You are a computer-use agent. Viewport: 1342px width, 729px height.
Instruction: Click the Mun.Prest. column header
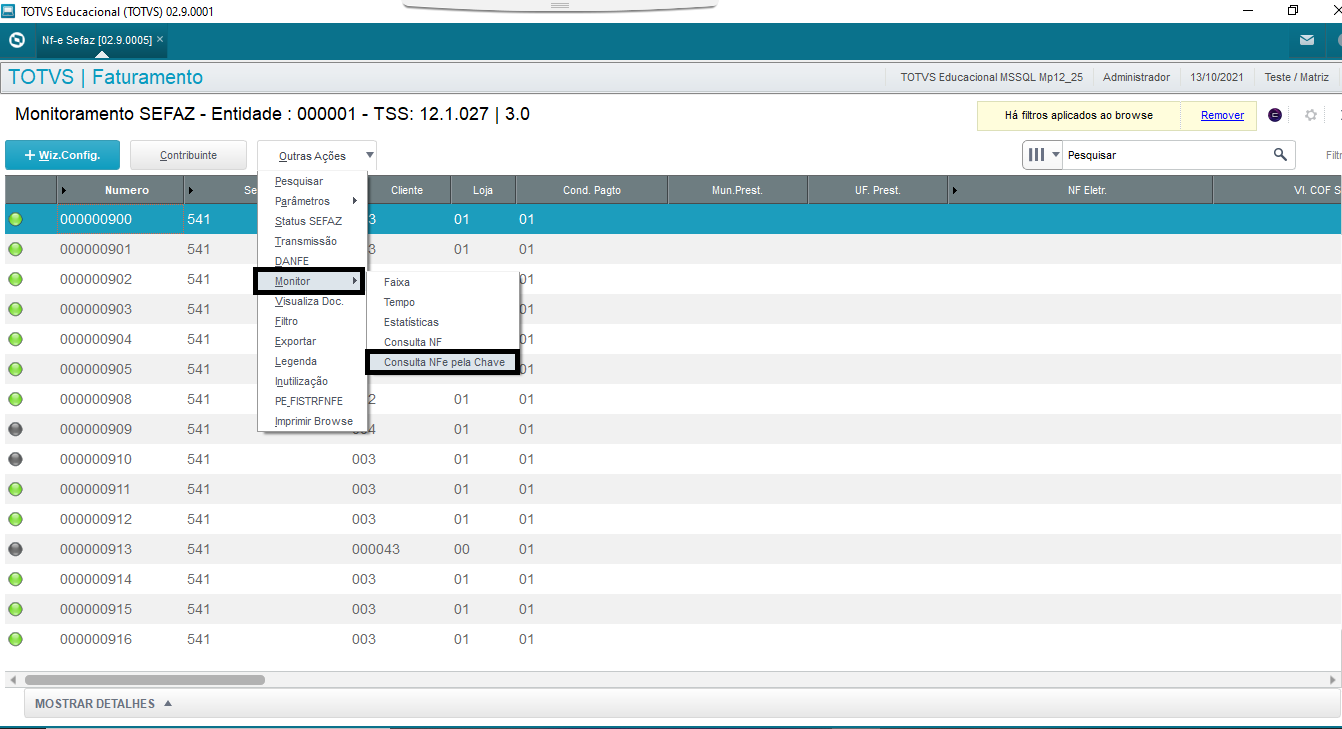[x=737, y=190]
